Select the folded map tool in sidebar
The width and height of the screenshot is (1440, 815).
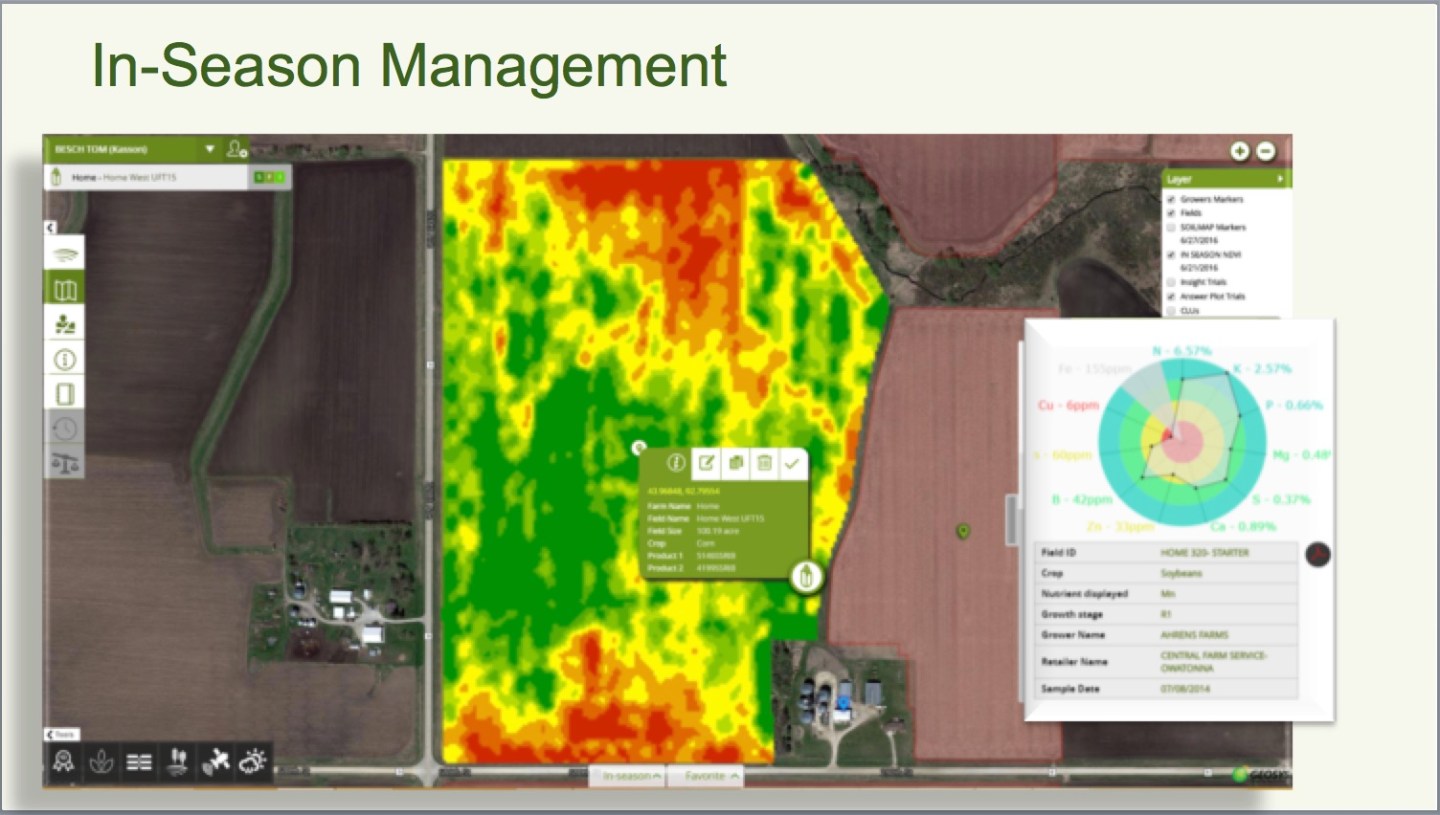pos(65,290)
